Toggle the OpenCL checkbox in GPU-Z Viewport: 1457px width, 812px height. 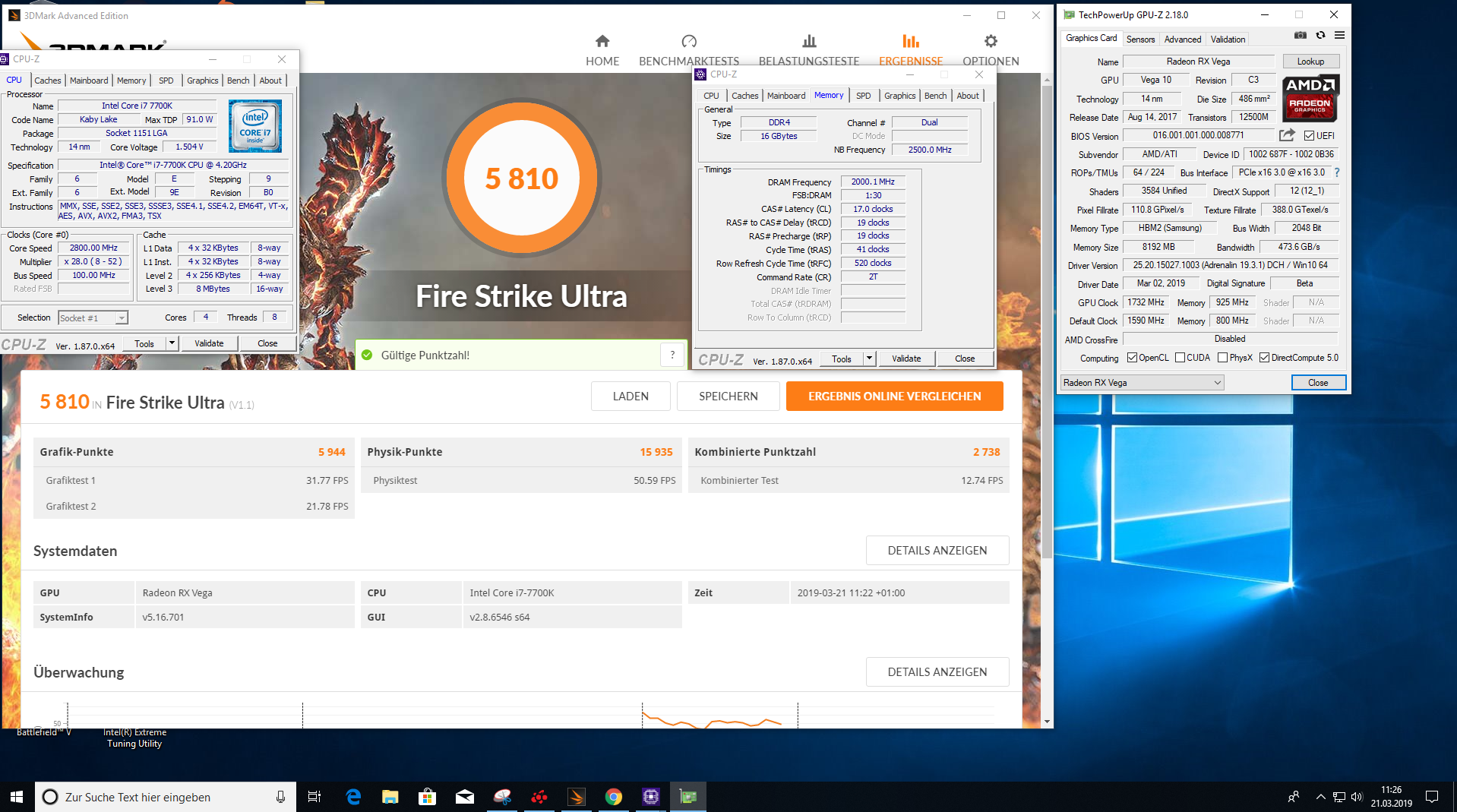(1132, 358)
